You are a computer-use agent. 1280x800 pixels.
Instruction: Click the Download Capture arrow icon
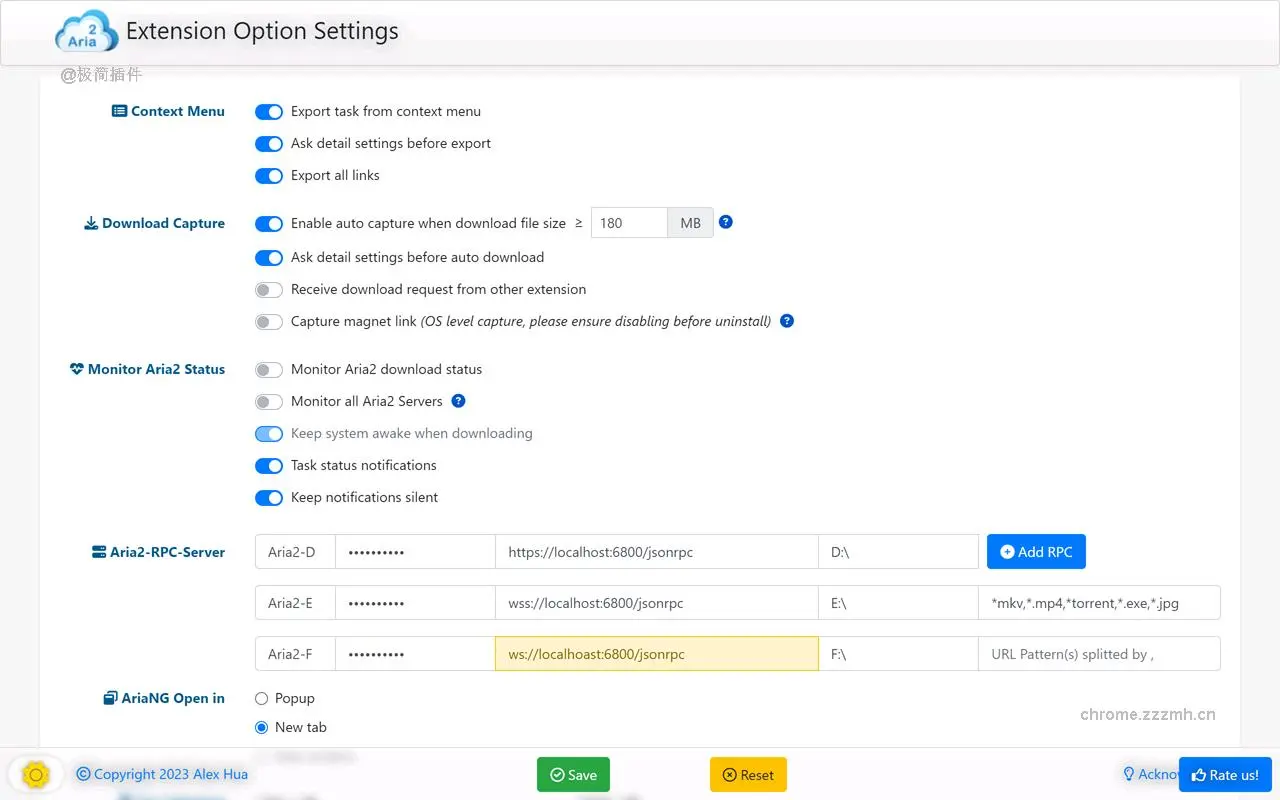click(90, 223)
